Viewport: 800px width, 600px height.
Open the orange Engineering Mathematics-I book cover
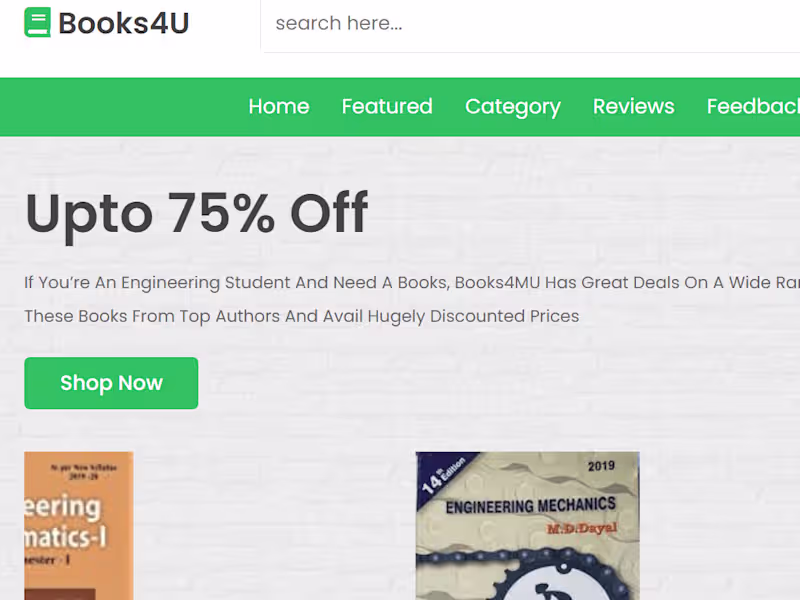pos(78,526)
